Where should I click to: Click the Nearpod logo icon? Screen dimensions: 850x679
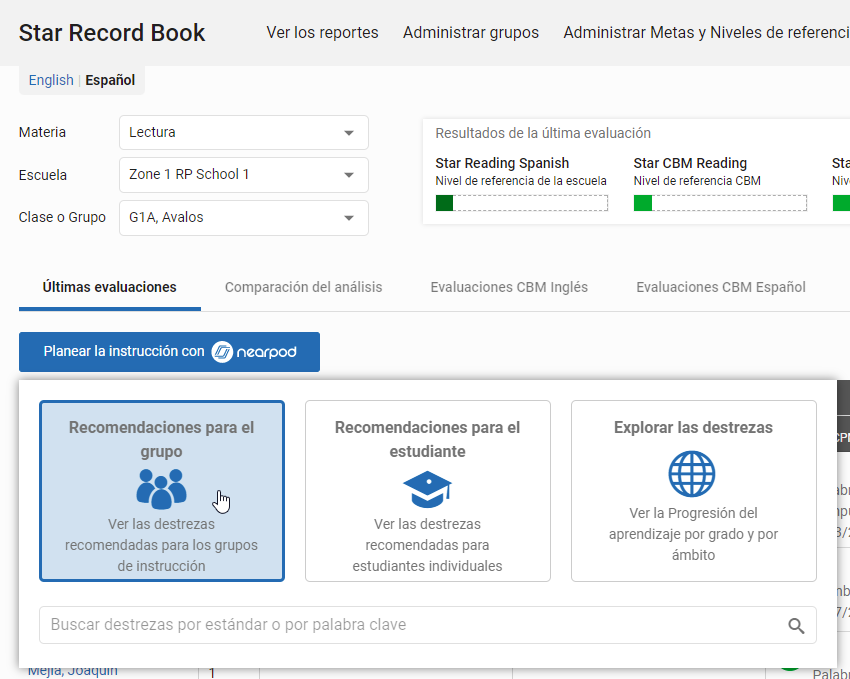coord(222,352)
